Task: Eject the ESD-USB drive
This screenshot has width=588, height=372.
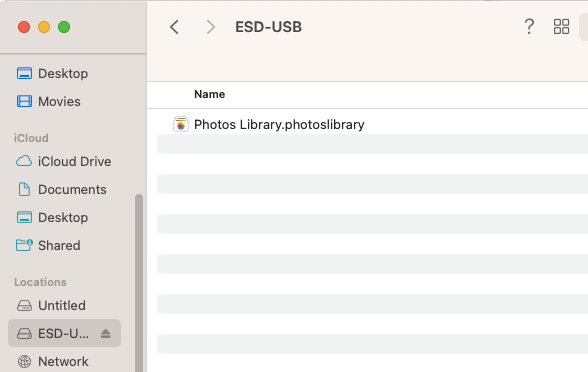Action: [x=106, y=333]
